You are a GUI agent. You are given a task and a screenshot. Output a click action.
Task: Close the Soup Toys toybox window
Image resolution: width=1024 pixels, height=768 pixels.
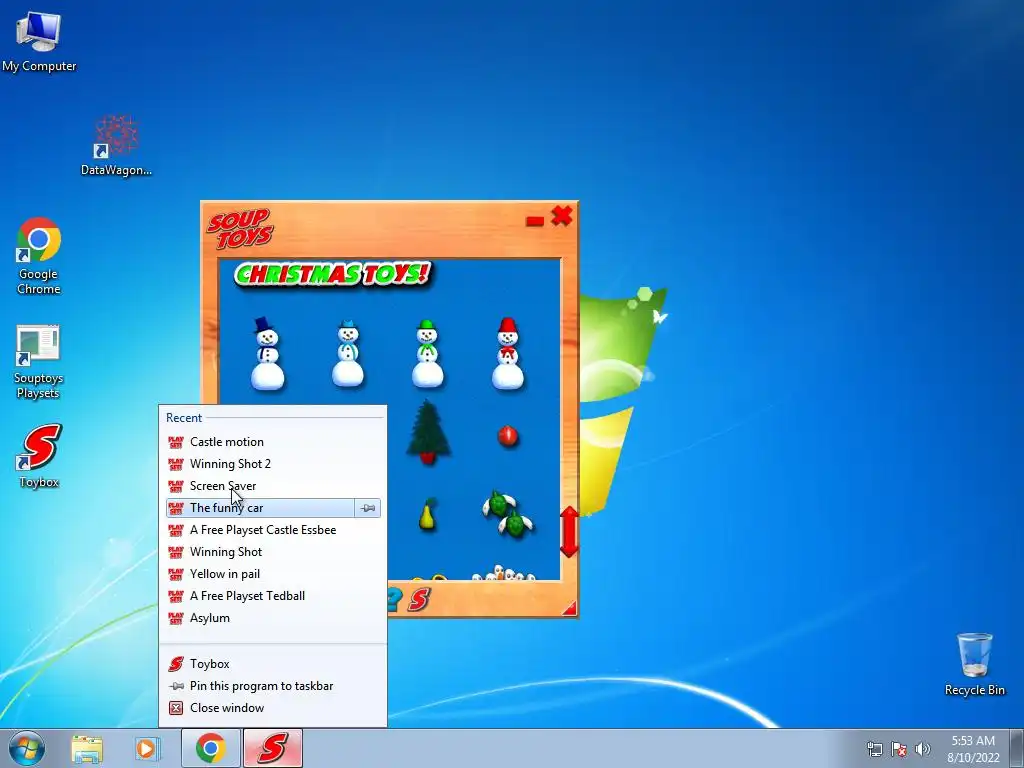(562, 216)
